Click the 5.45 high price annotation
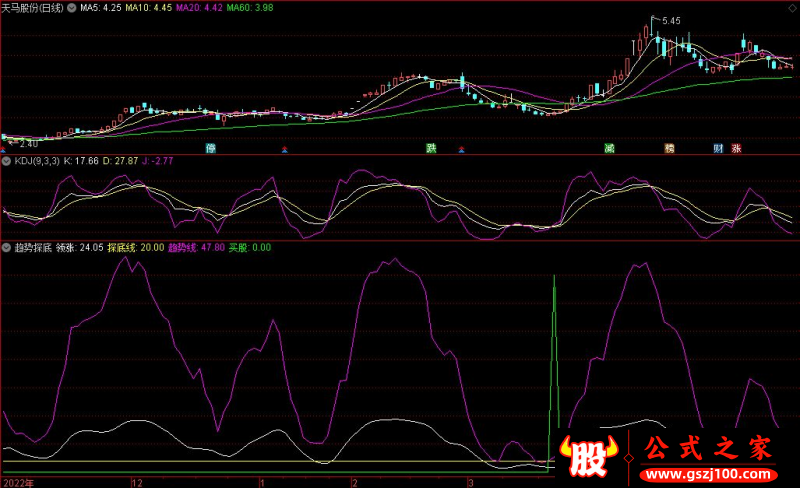 (x=670, y=21)
